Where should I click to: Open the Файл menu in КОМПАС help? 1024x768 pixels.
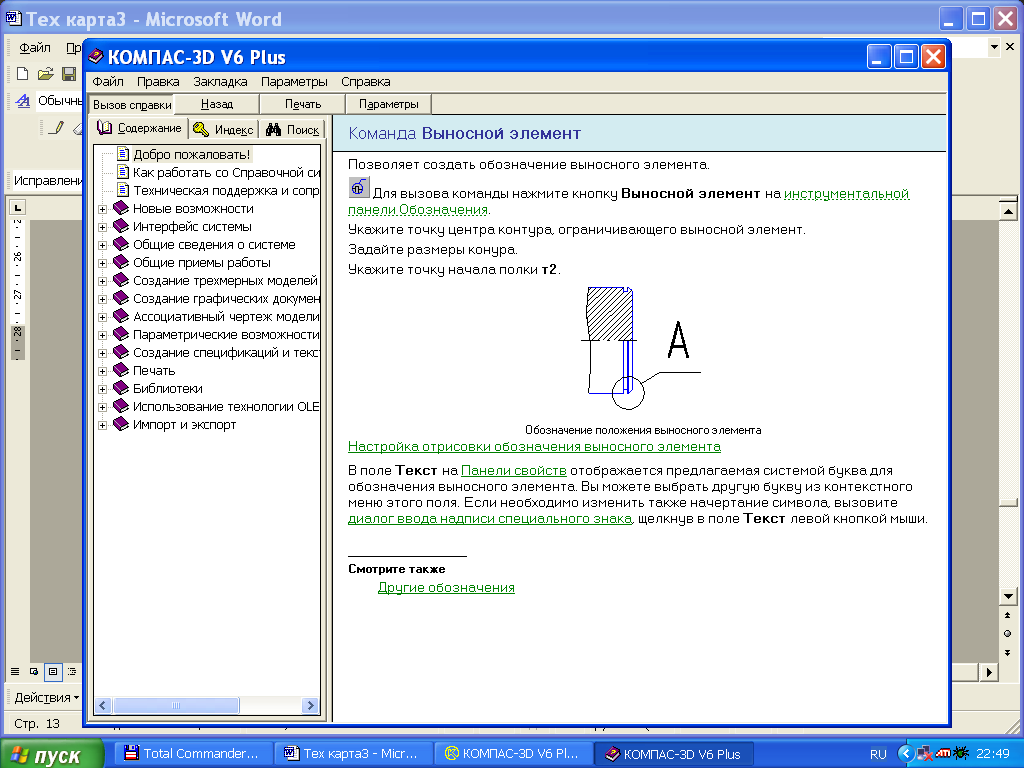pyautogui.click(x=108, y=82)
